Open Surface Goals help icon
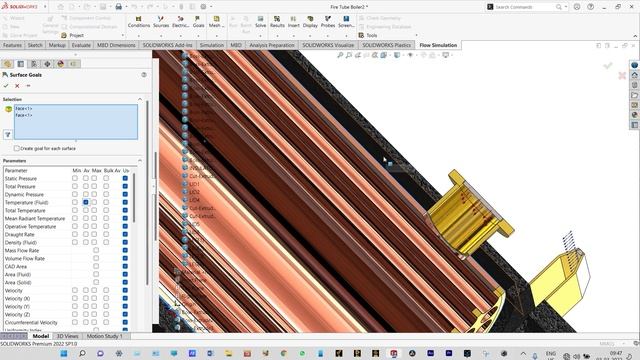Screen dimensions: 640x360 [x=144, y=75]
